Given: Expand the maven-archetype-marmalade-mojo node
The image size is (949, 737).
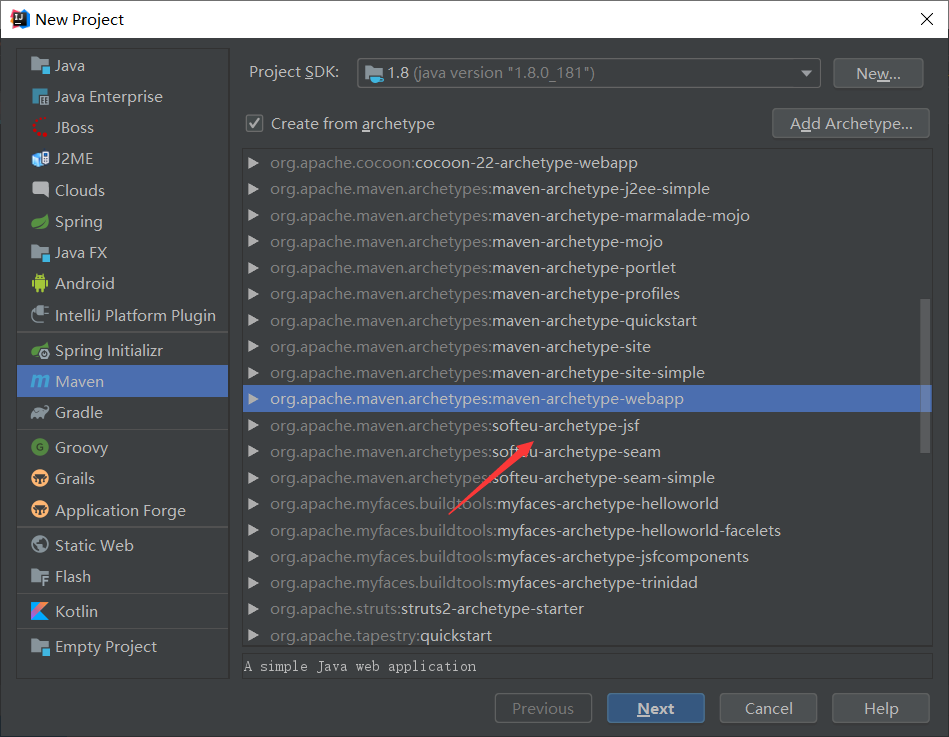Looking at the screenshot, I should 254,215.
